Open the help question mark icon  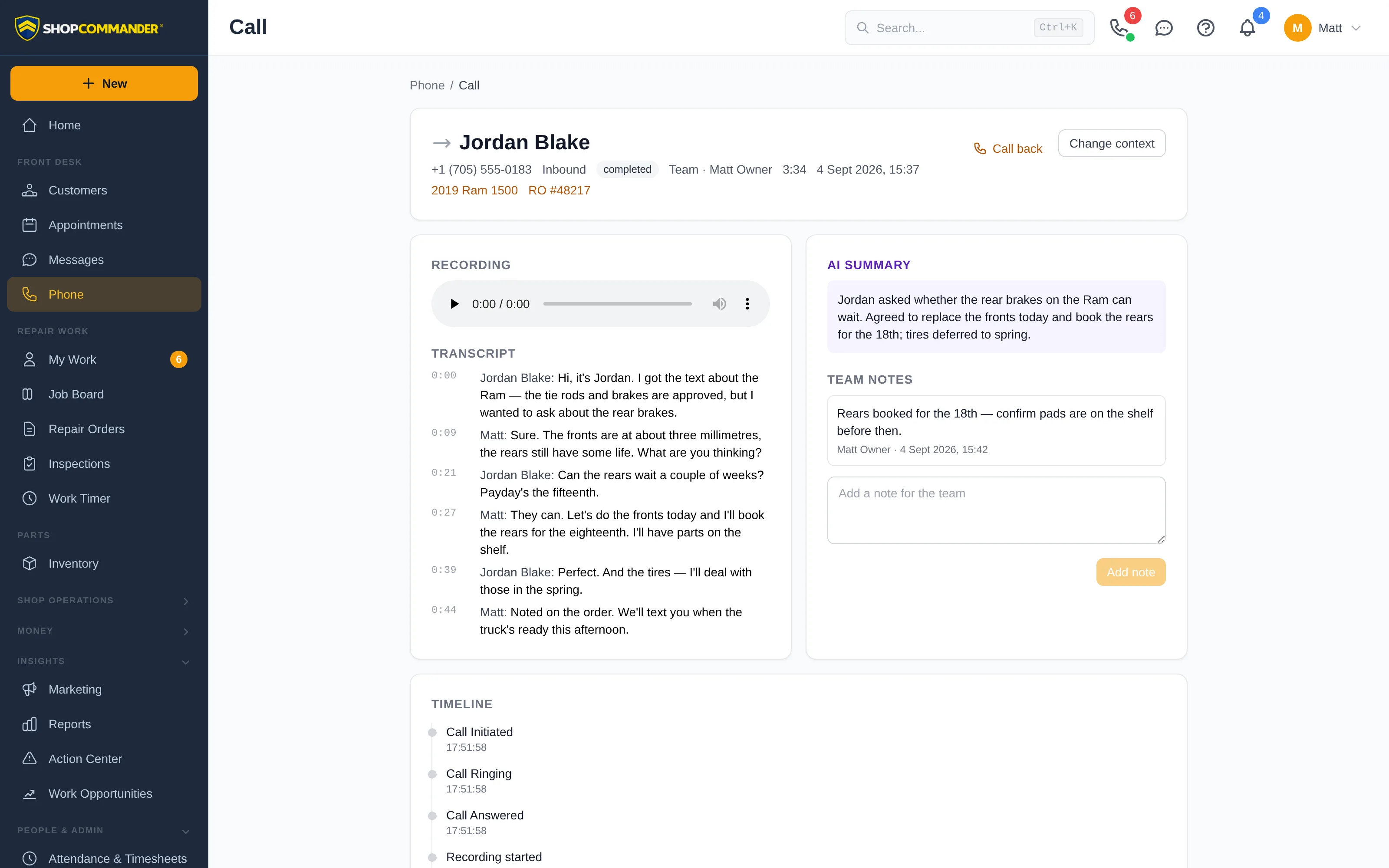tap(1205, 27)
